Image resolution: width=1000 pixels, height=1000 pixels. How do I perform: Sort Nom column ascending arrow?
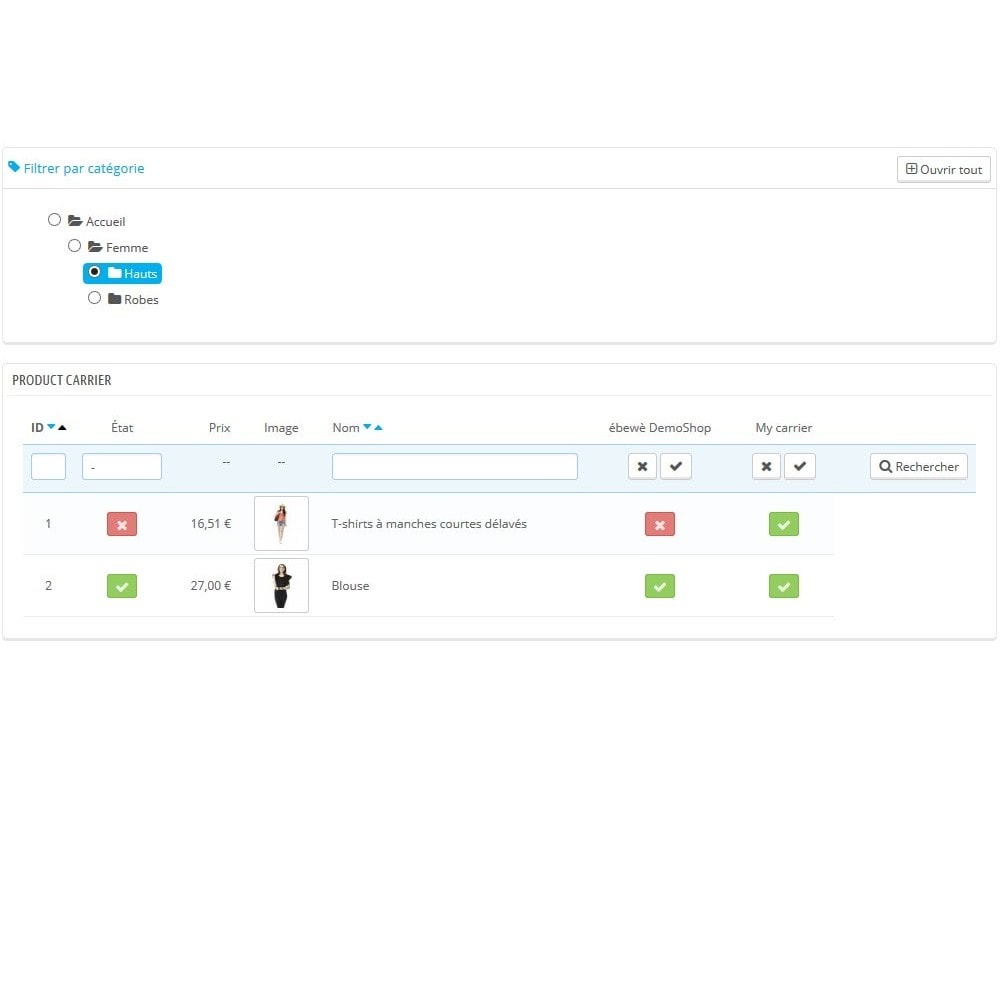(x=378, y=427)
